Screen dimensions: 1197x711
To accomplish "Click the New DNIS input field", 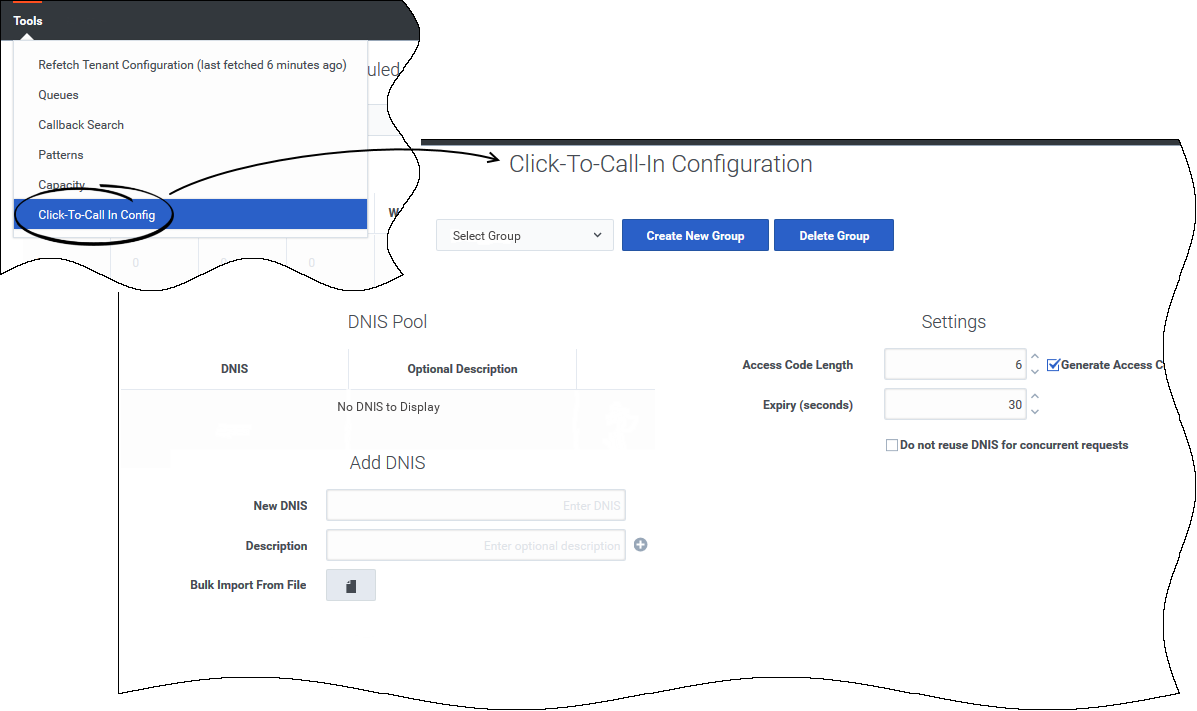I will pyautogui.click(x=475, y=506).
